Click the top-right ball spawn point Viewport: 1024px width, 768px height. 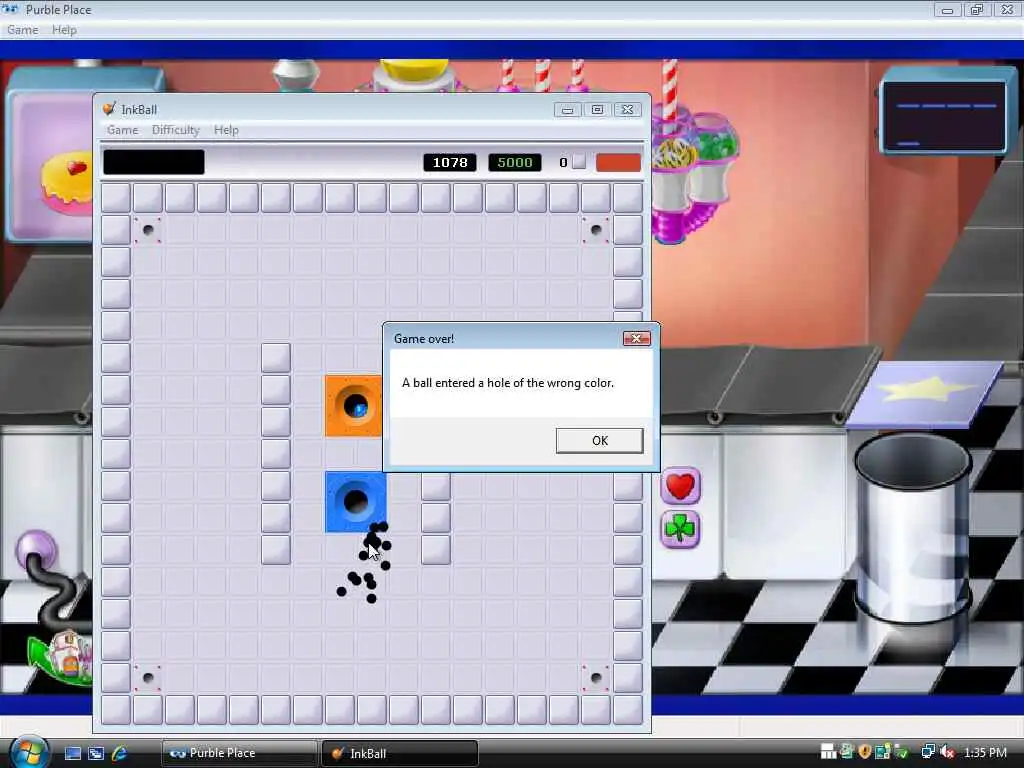pos(596,230)
